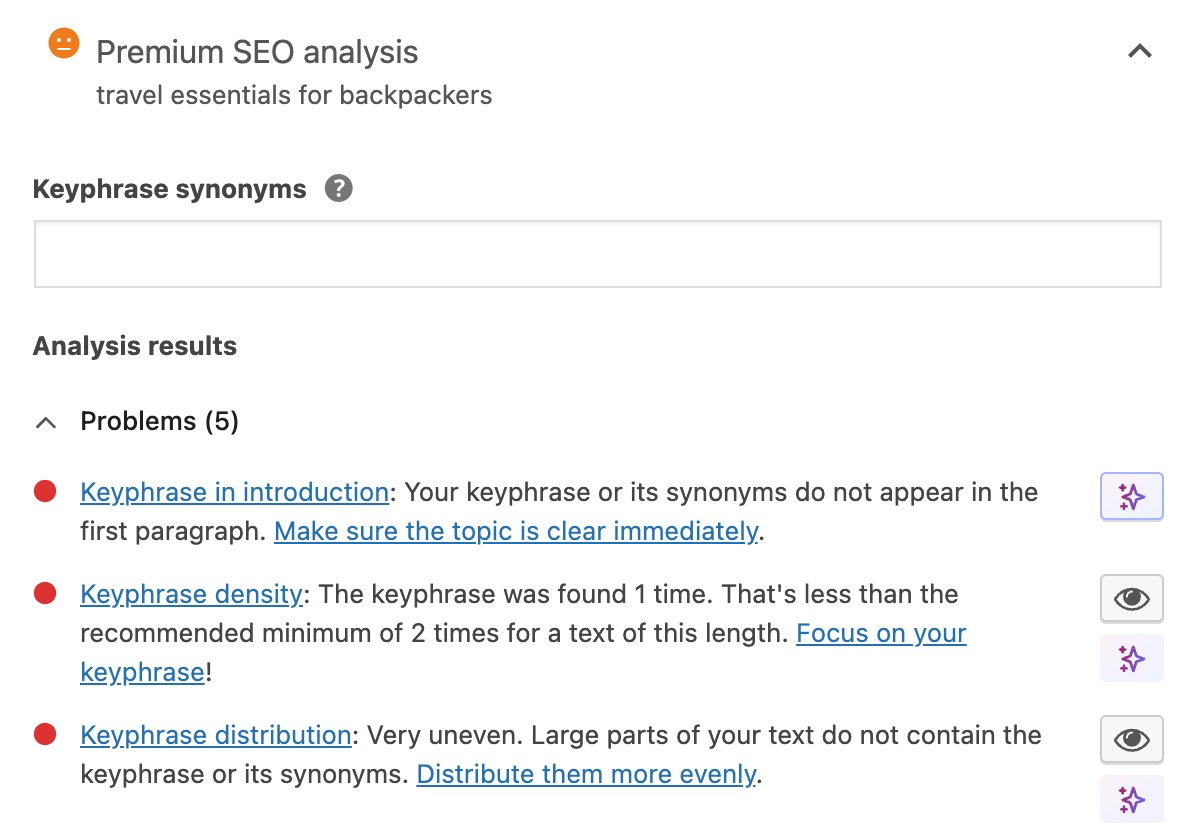Open the Keyphrase distribution link
Screen dimensions: 1190x836
point(214,735)
